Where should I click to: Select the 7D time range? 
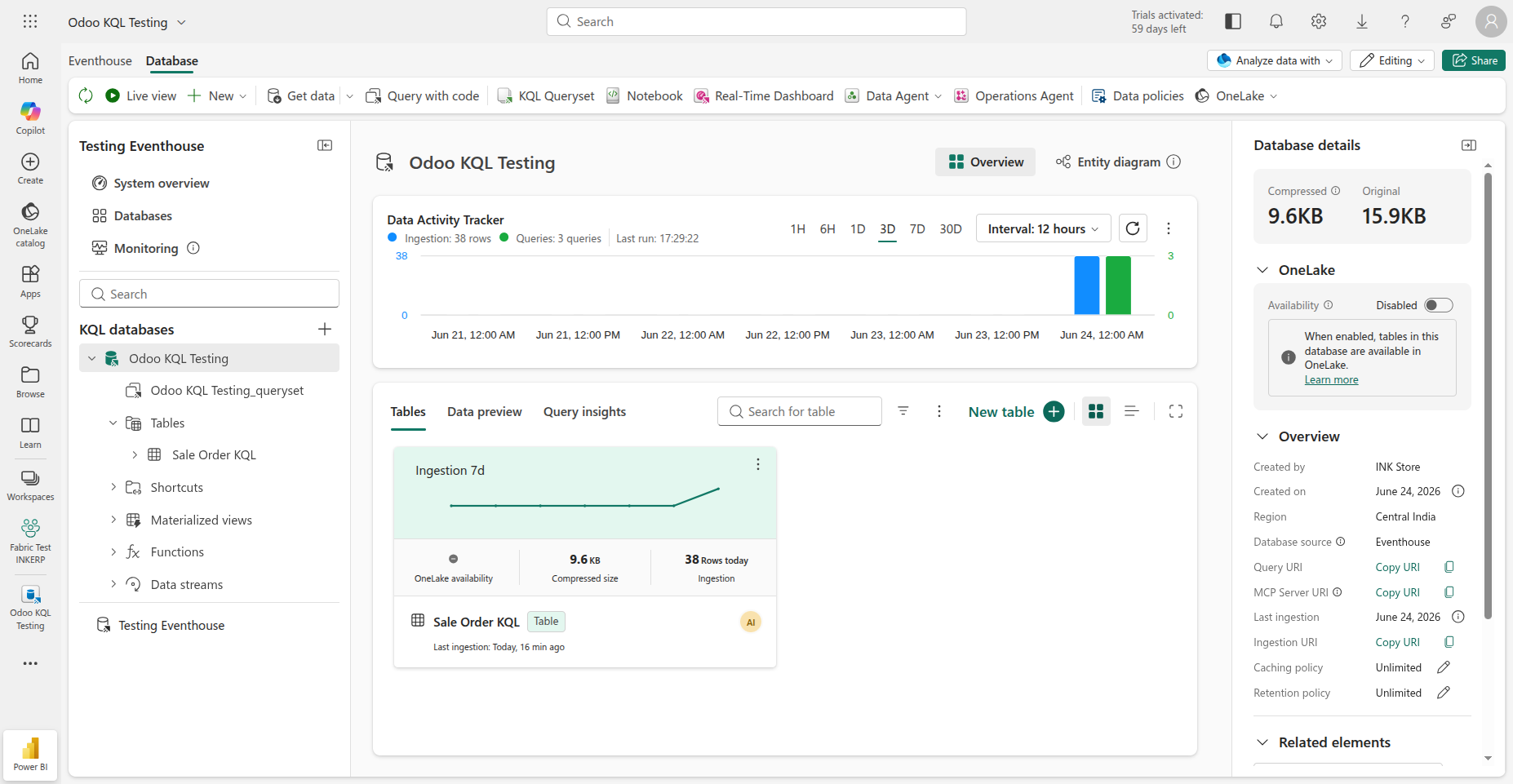click(x=917, y=228)
